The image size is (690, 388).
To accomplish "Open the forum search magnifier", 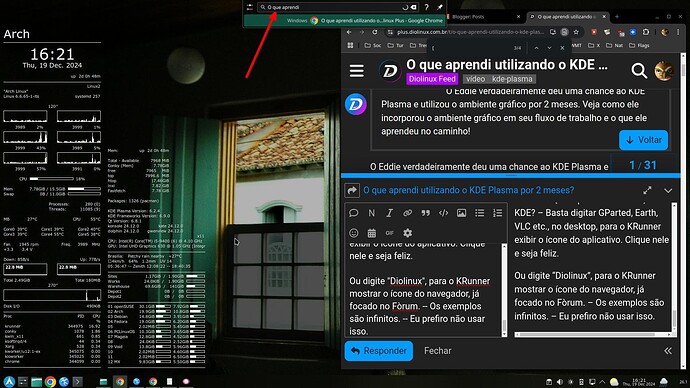I will click(639, 70).
